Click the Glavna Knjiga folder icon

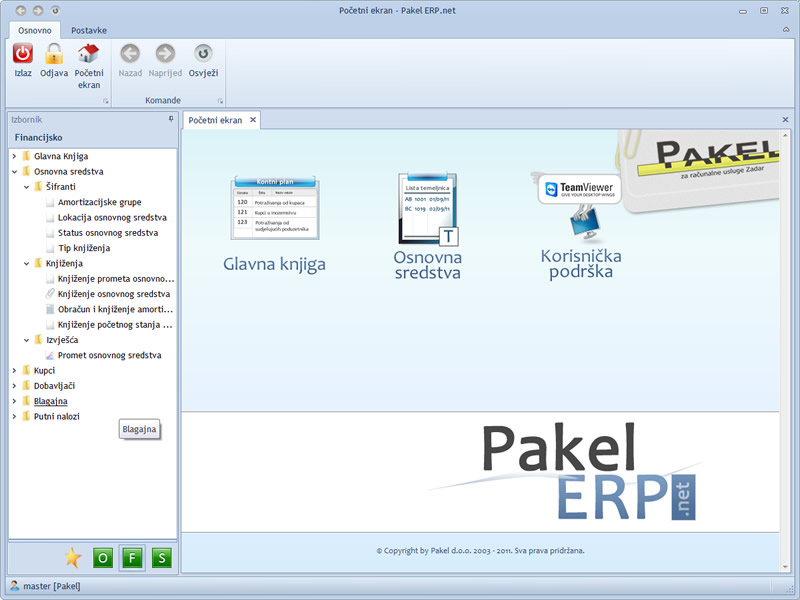click(27, 156)
